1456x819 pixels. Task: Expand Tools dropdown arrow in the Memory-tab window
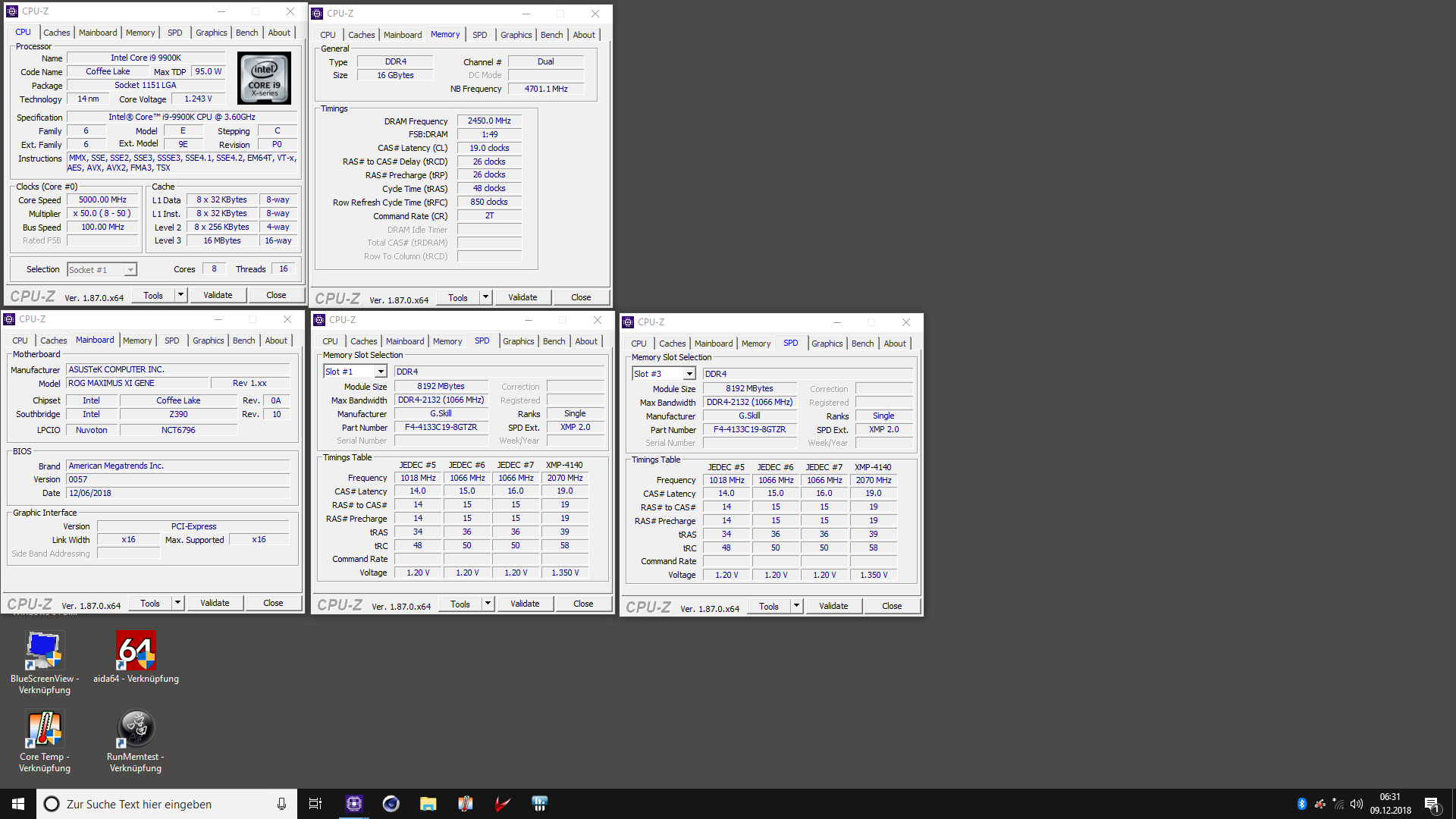[x=485, y=297]
